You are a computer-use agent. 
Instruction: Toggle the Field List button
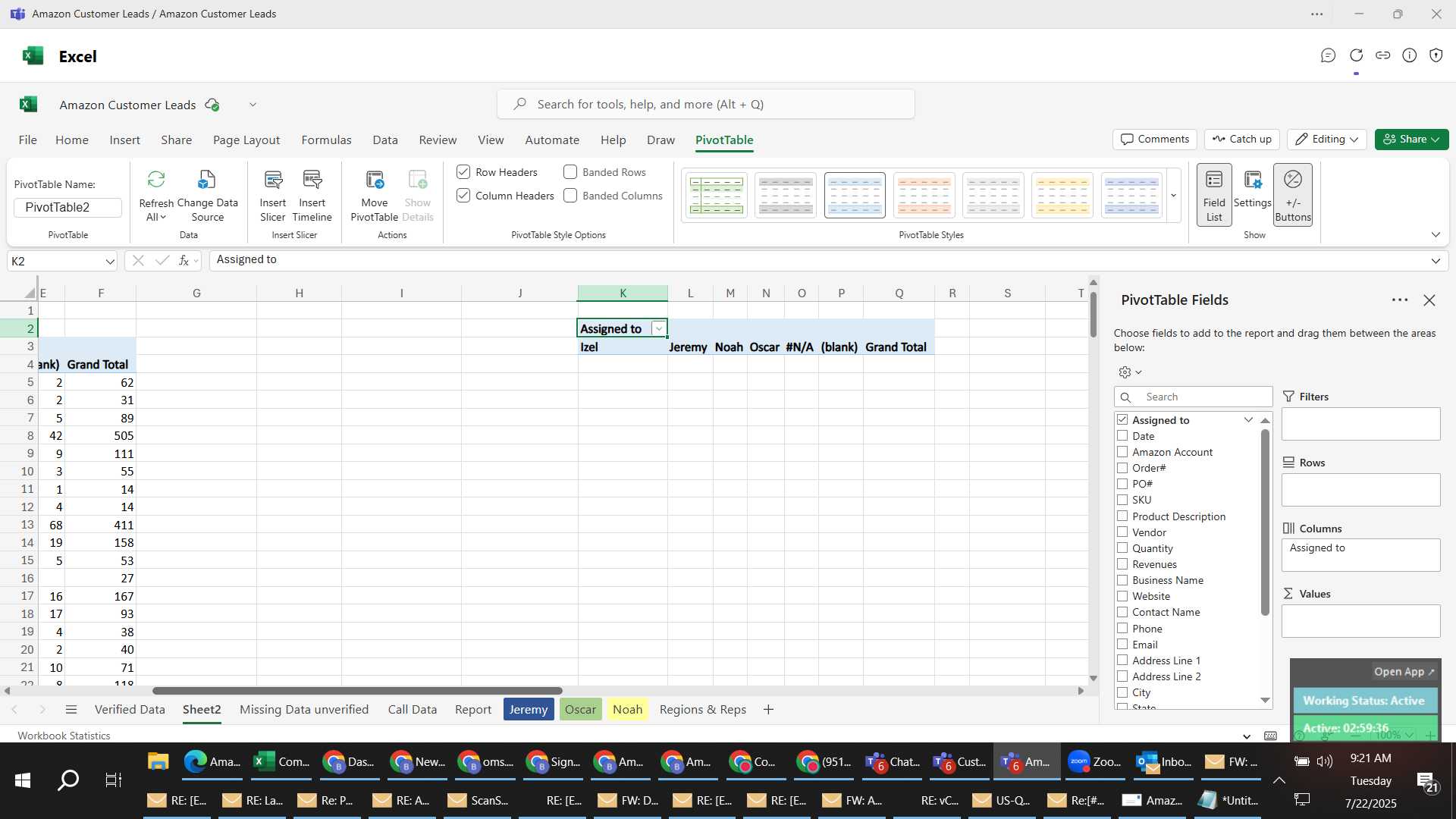[1214, 195]
